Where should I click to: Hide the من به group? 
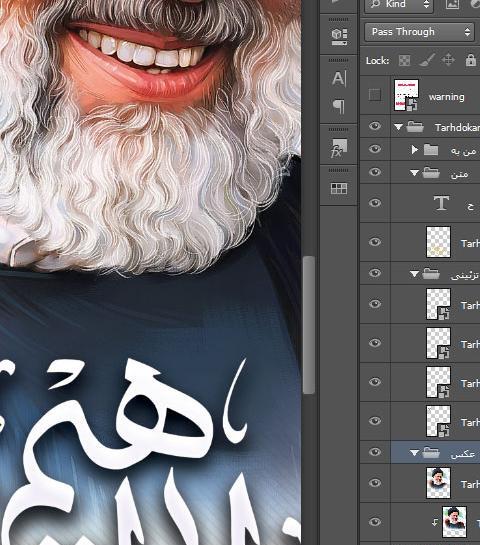point(375,149)
